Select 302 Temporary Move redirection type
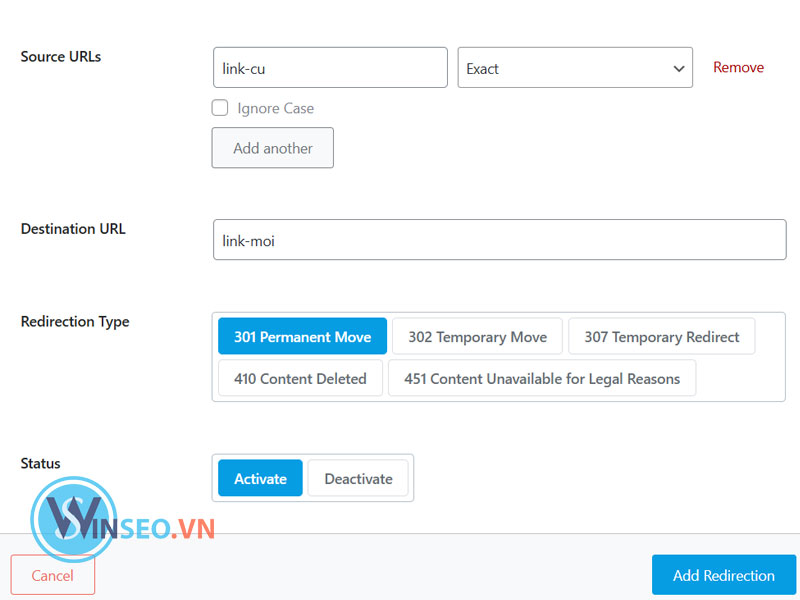The height and width of the screenshot is (600, 800). tap(477, 336)
